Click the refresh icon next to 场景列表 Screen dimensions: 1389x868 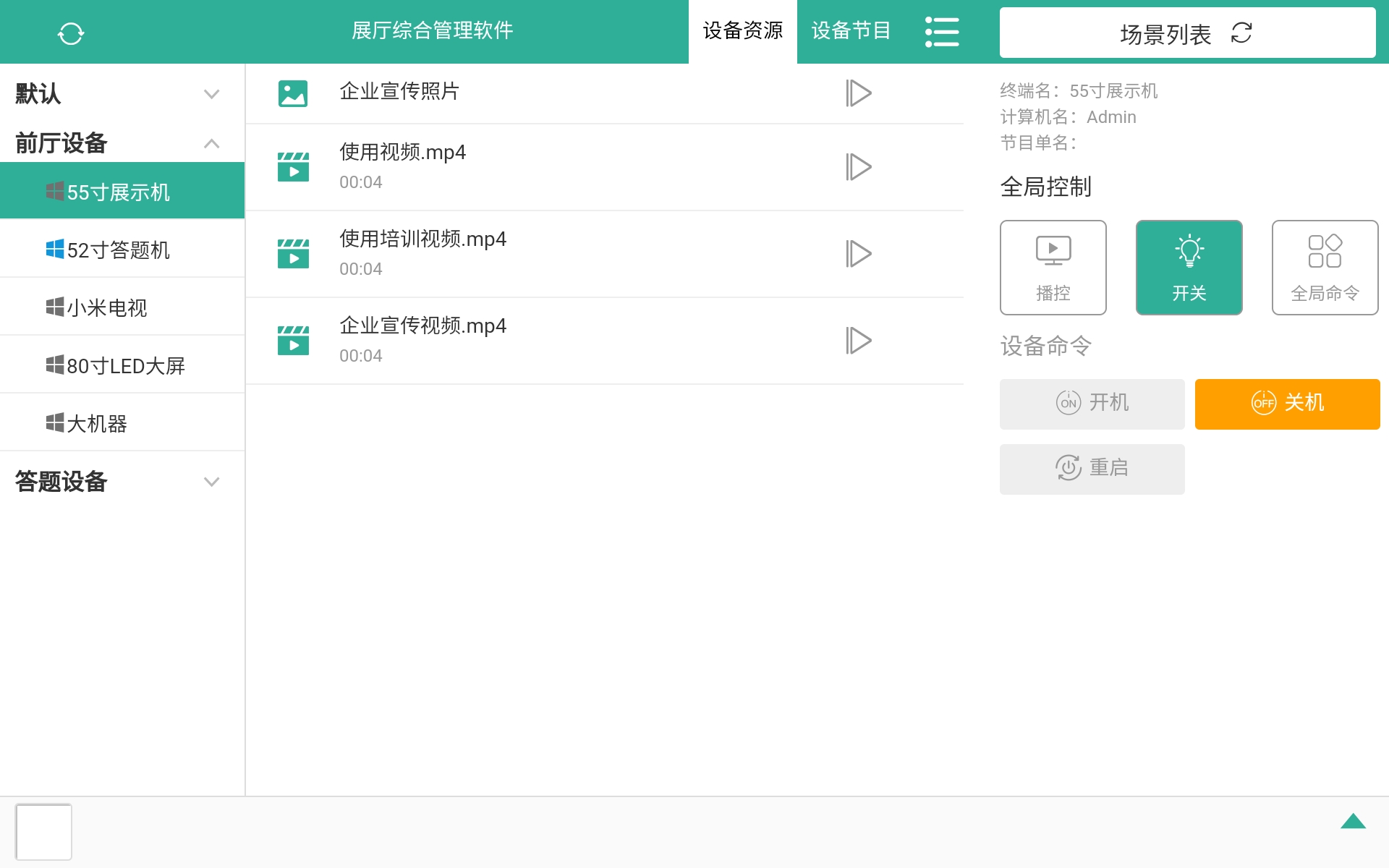(x=1241, y=33)
